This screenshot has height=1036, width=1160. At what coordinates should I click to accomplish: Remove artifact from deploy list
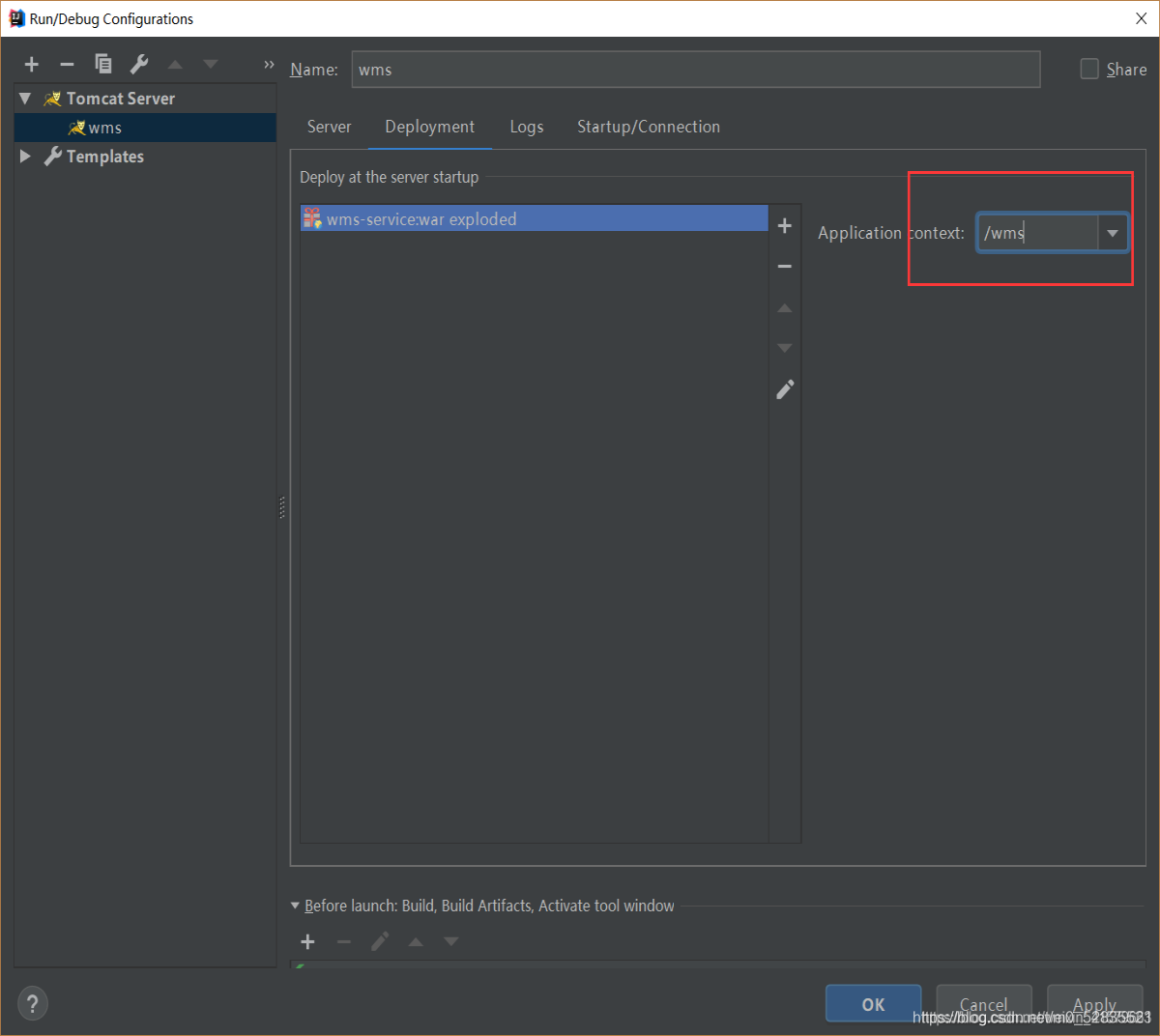785,266
